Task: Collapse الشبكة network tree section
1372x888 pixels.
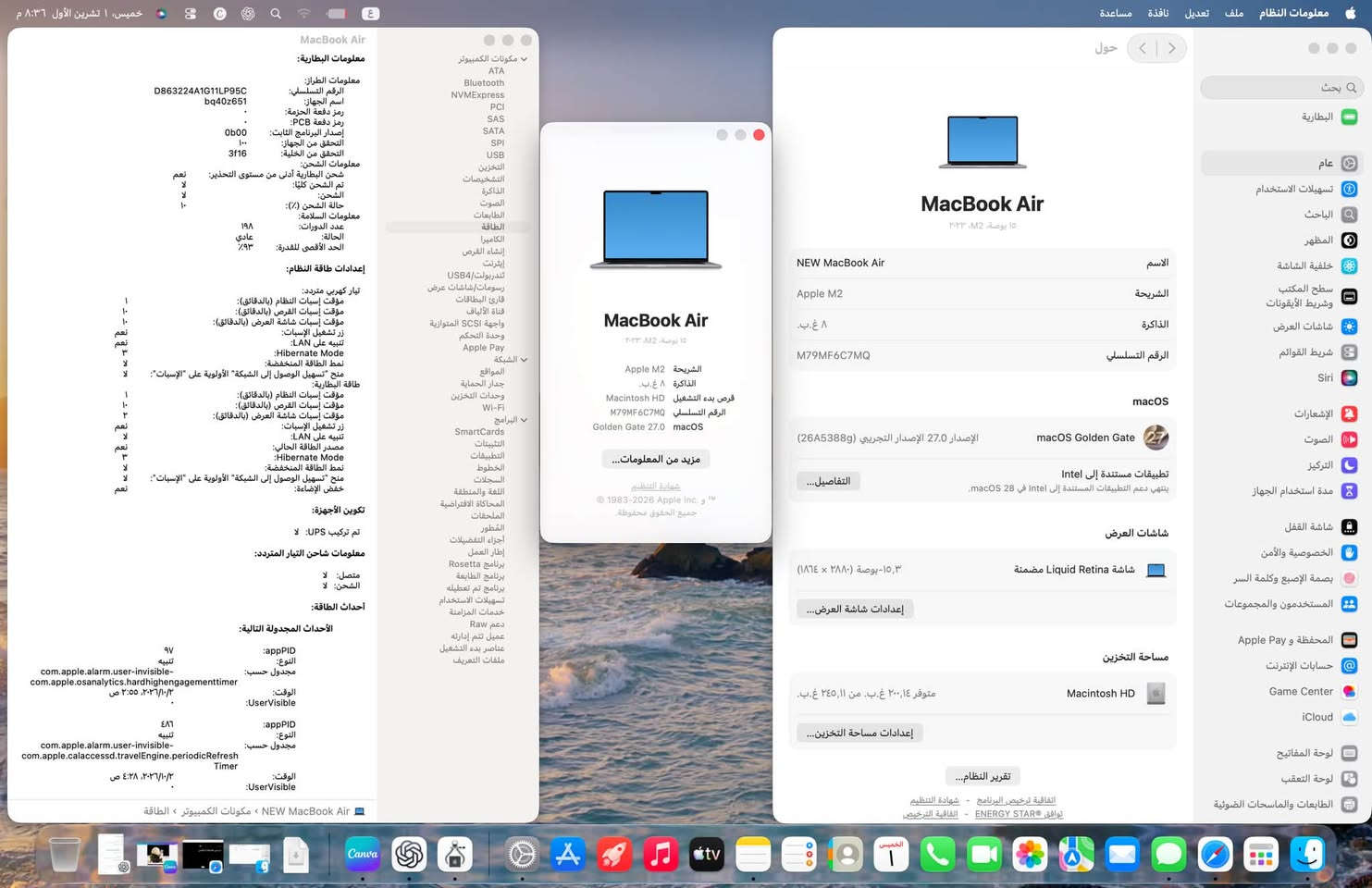Action: pyautogui.click(x=524, y=360)
